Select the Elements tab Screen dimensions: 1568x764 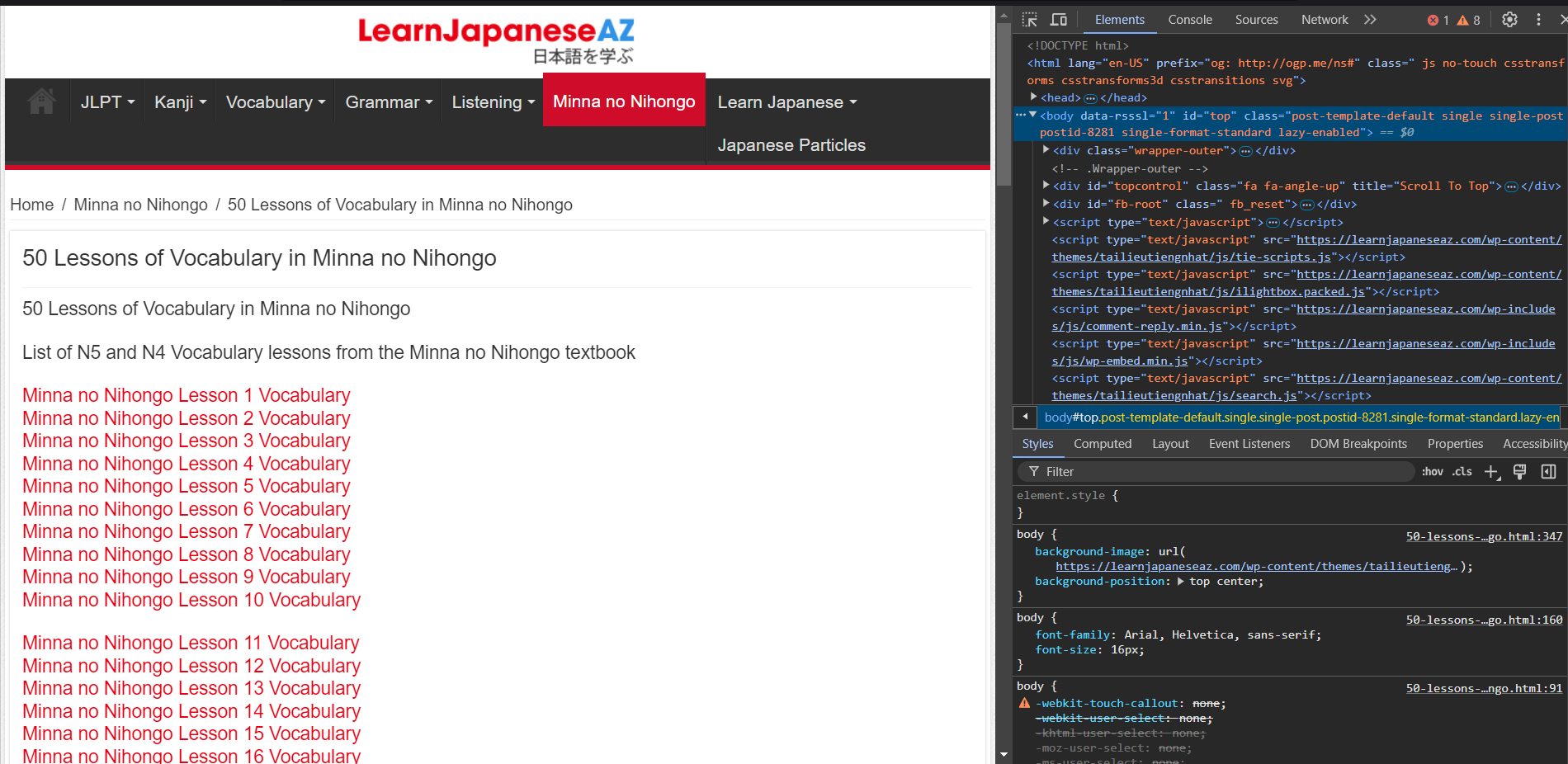click(x=1119, y=20)
